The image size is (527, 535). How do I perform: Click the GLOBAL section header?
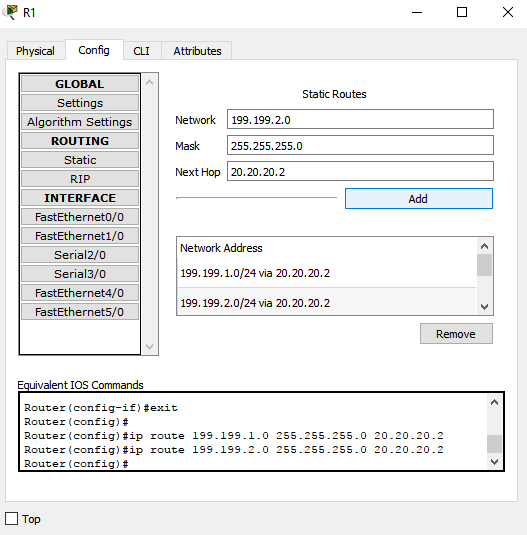point(80,84)
